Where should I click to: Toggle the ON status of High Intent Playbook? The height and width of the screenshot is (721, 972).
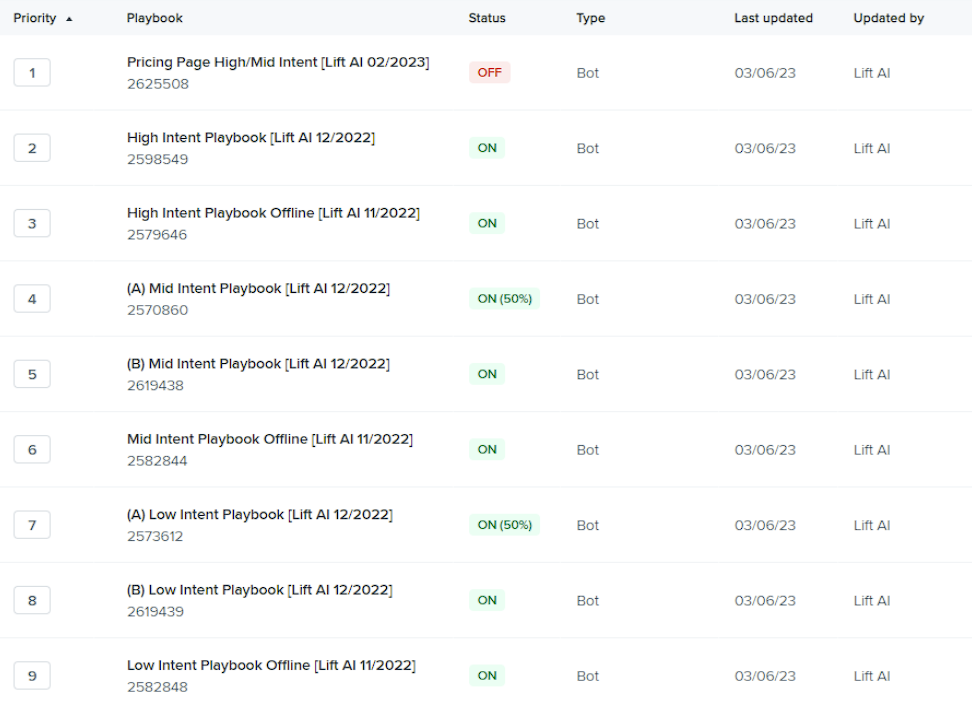tap(487, 147)
